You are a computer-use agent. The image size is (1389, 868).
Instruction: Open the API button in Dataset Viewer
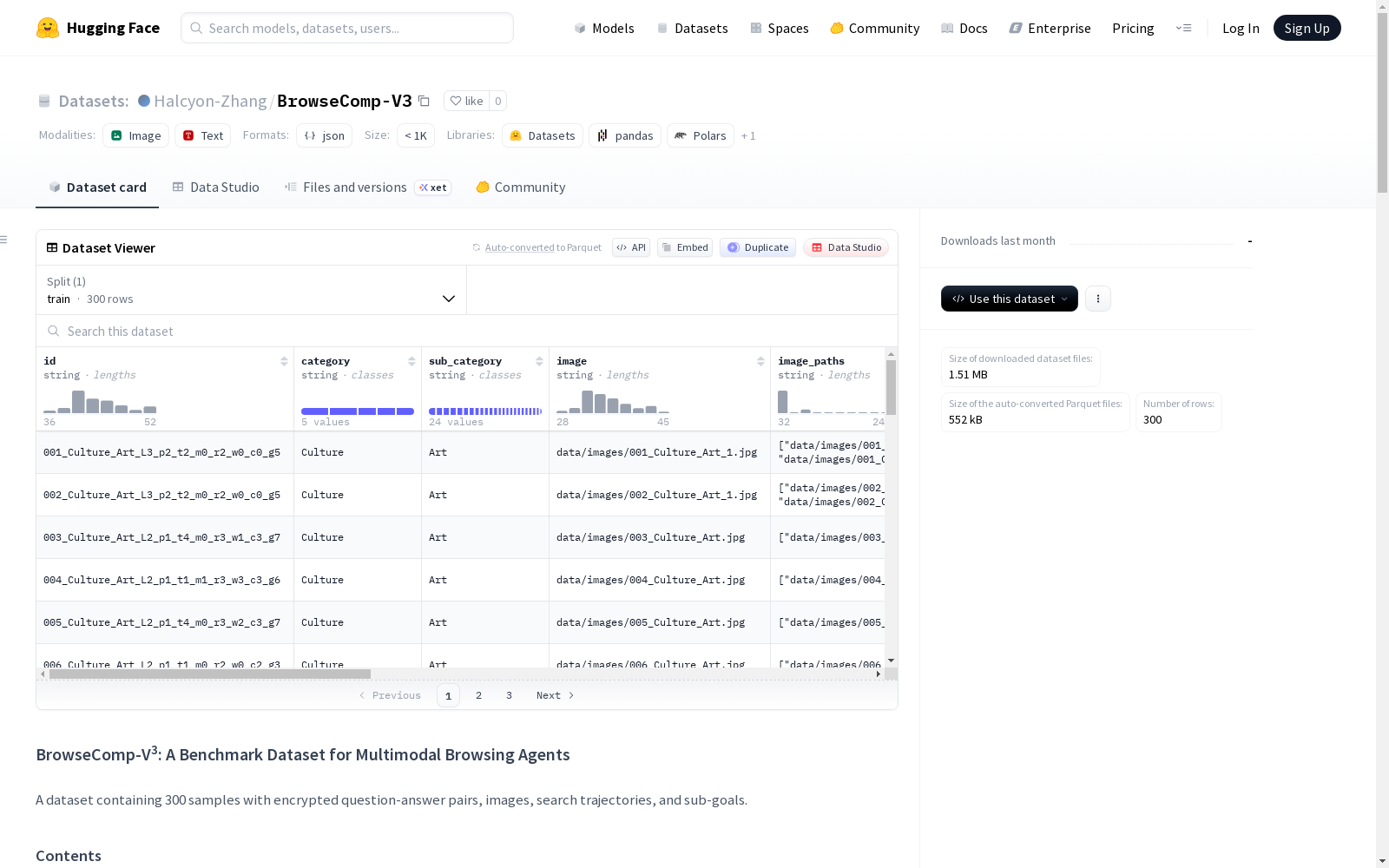click(x=631, y=247)
